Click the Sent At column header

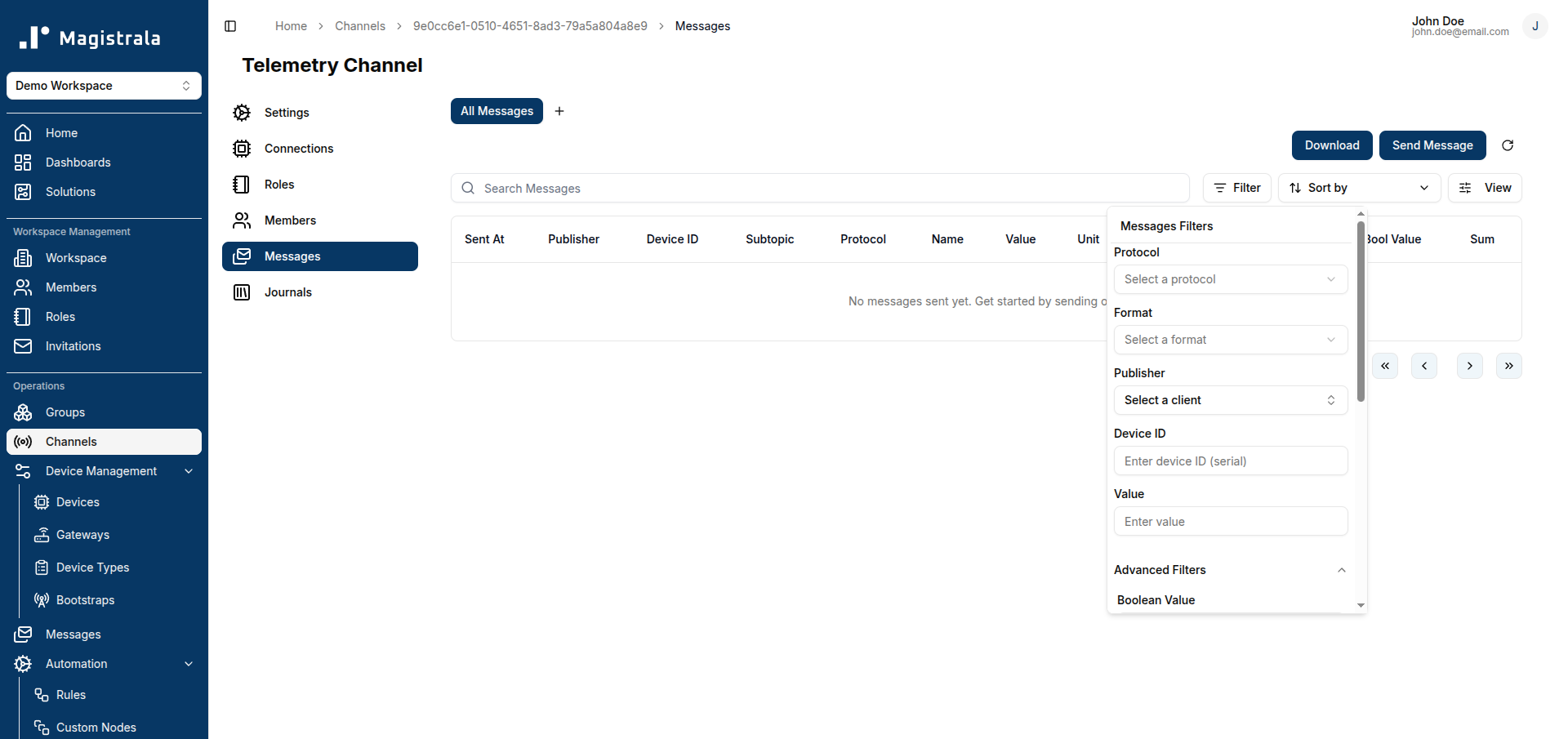484,239
